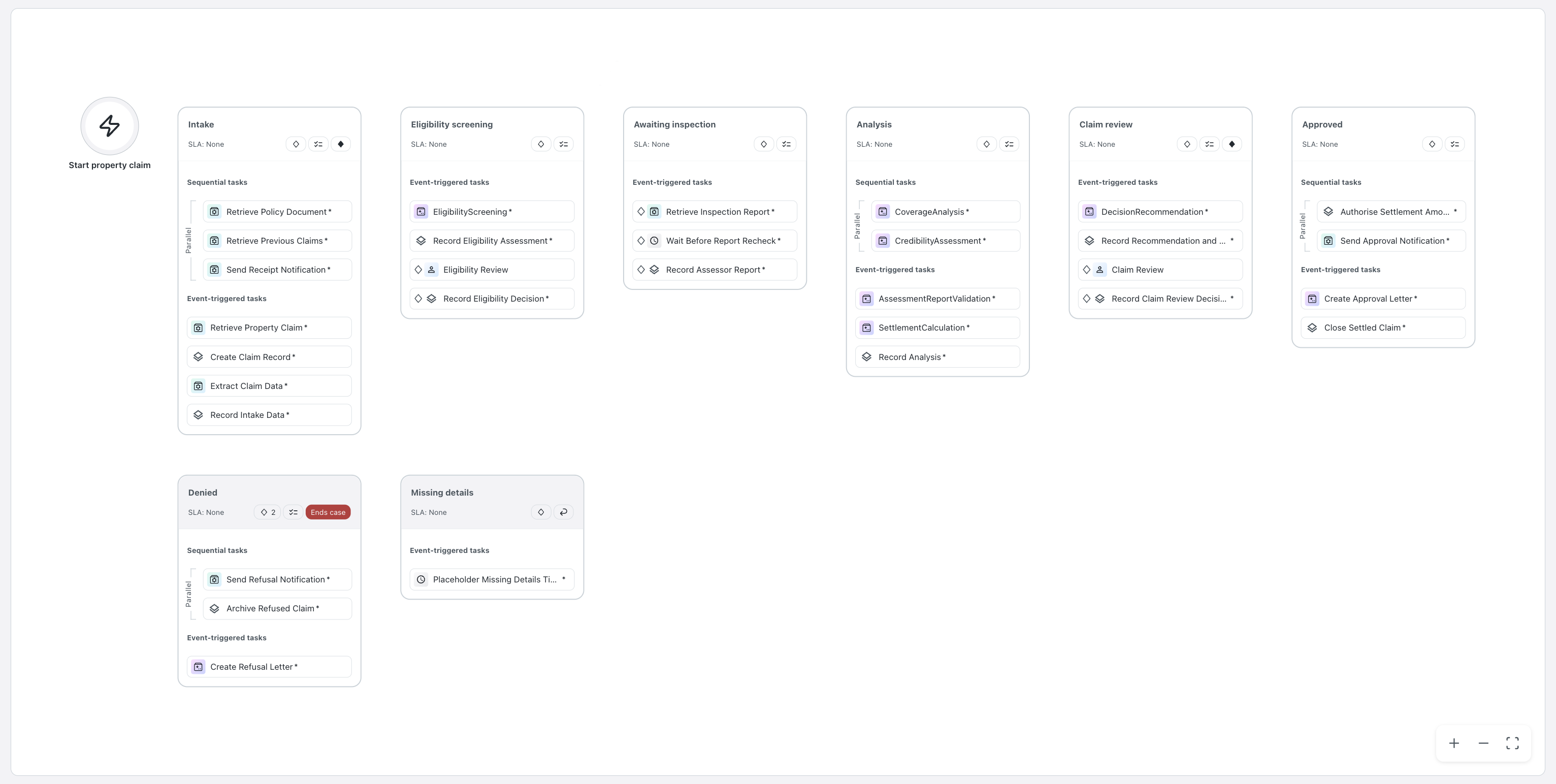This screenshot has height=784, width=1556.
Task: Open Eligibility screening diamond rules icon
Action: (541, 144)
